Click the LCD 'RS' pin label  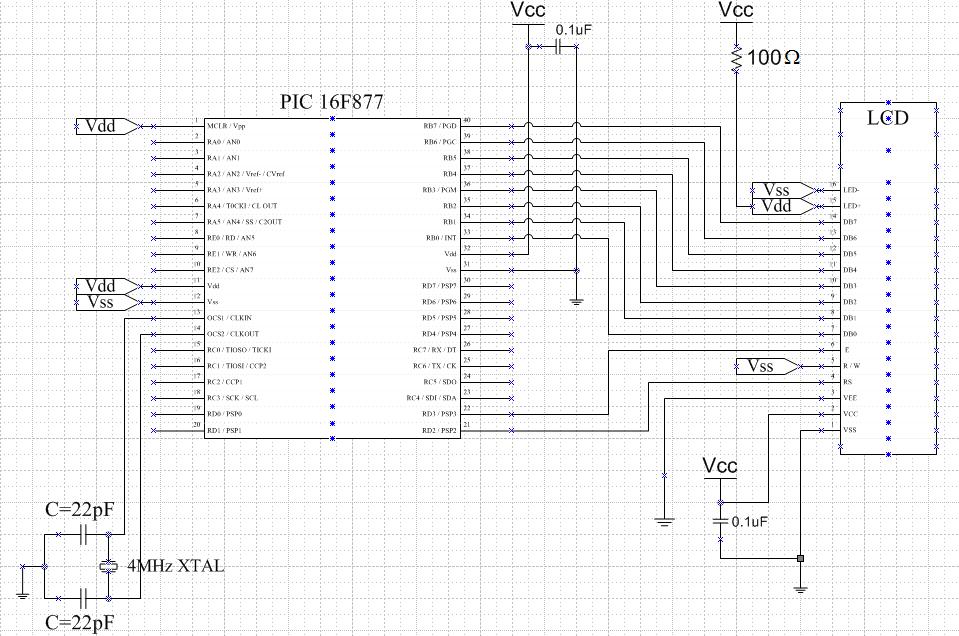[848, 382]
